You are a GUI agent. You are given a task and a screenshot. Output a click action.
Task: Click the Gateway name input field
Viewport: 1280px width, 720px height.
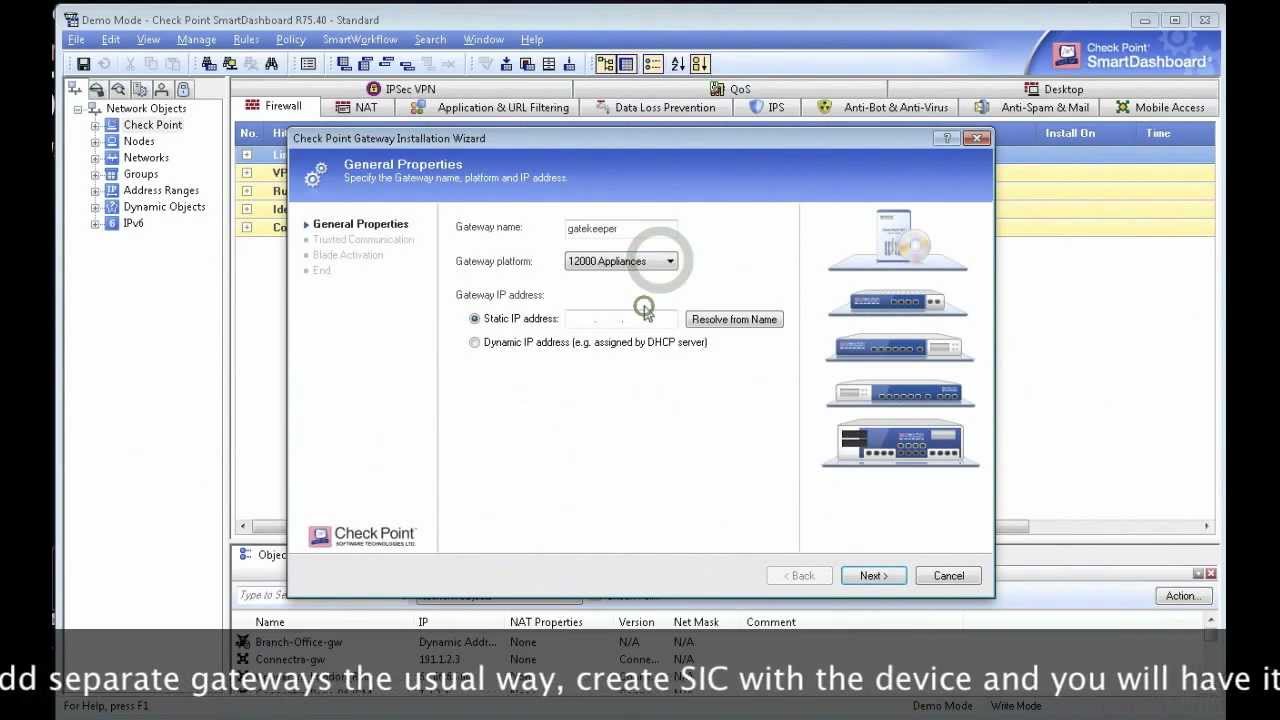[x=621, y=229]
